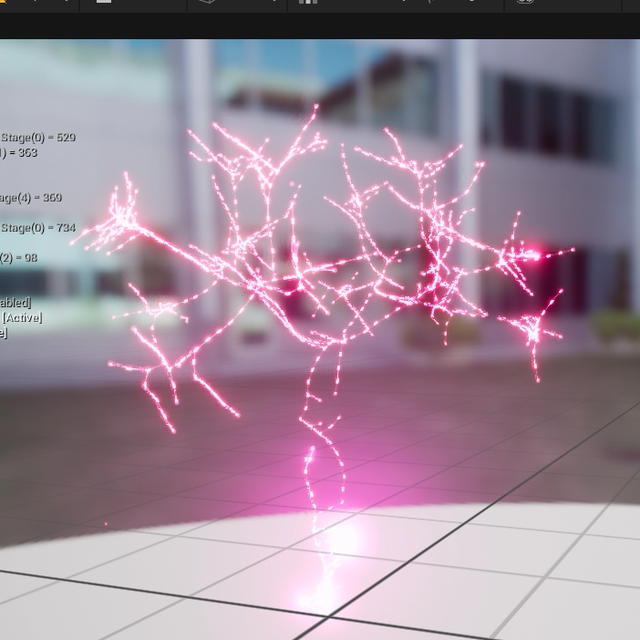The image size is (640, 640).
Task: Click the text ending in "abled]"
Action: [x=15, y=302]
